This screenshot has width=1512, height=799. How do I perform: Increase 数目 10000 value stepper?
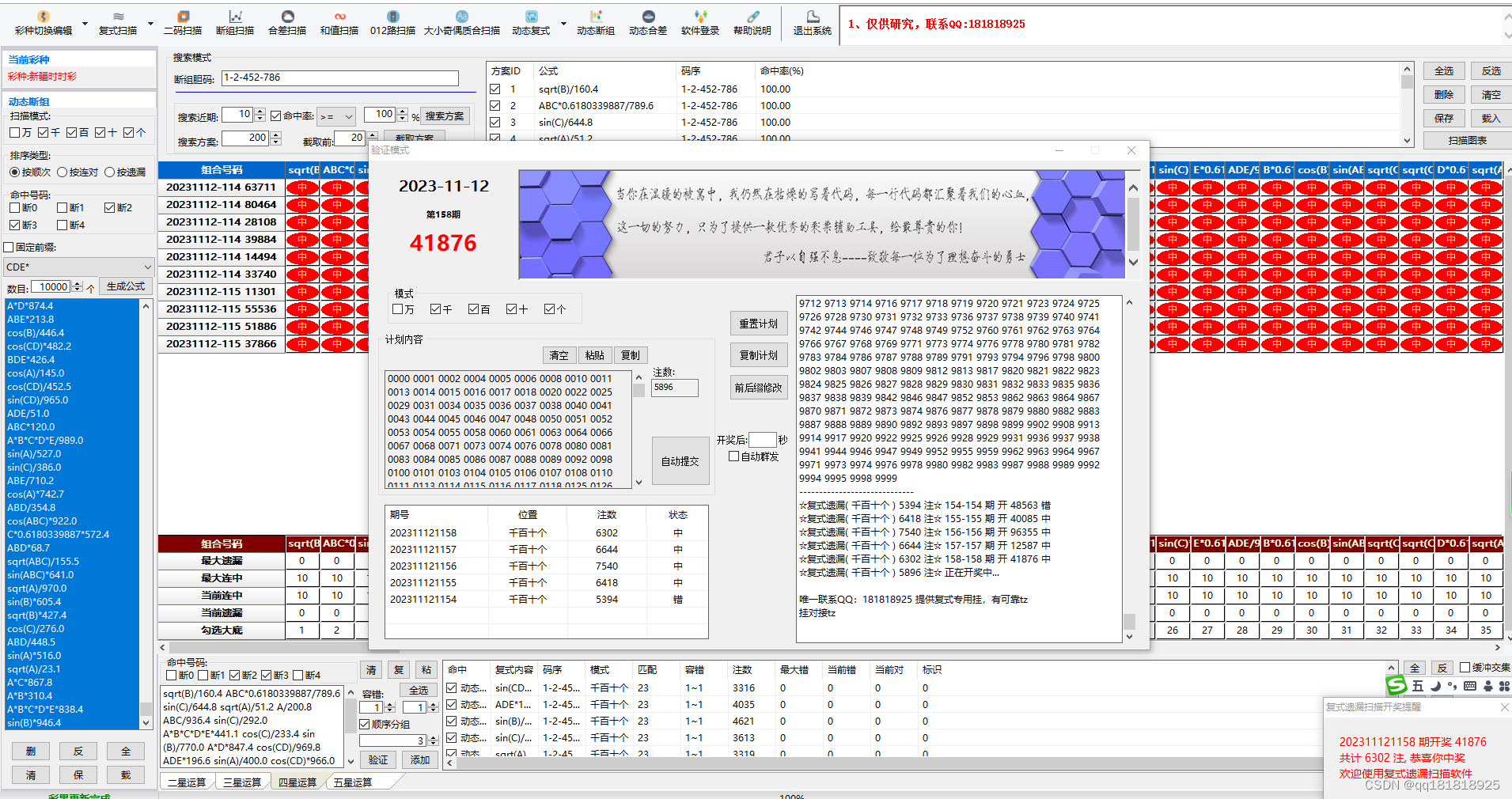pos(78,284)
